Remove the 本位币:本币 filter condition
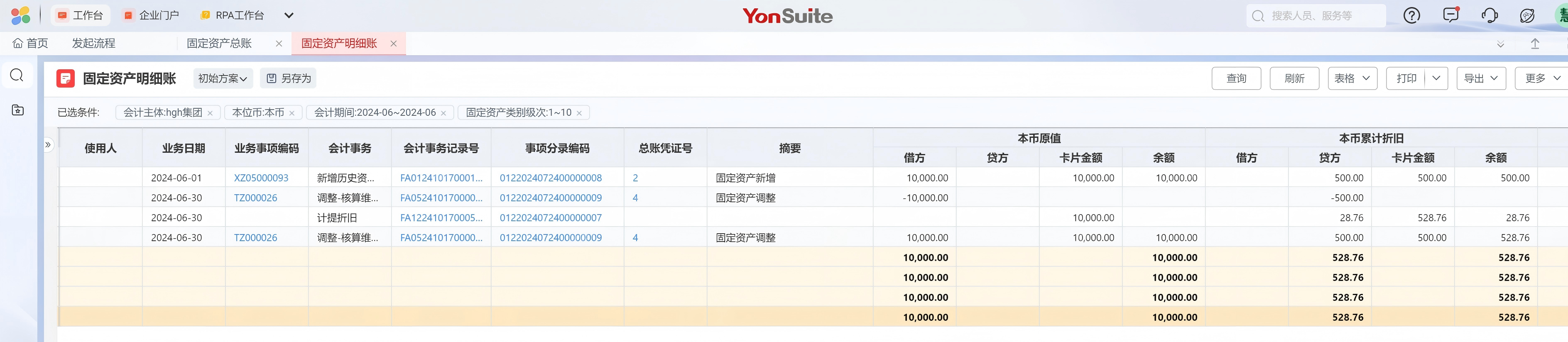Image resolution: width=1568 pixels, height=342 pixels. pyautogui.click(x=292, y=113)
